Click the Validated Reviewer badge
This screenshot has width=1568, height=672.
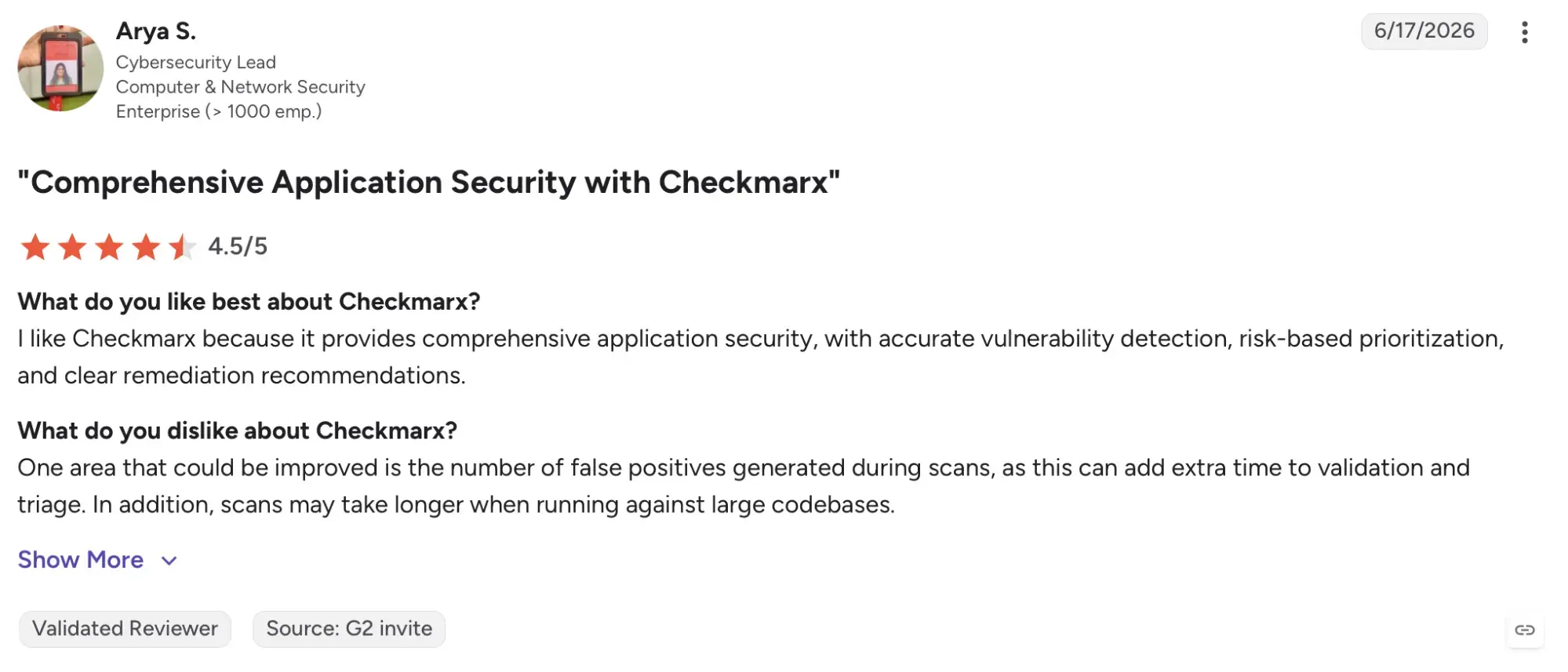pos(125,629)
